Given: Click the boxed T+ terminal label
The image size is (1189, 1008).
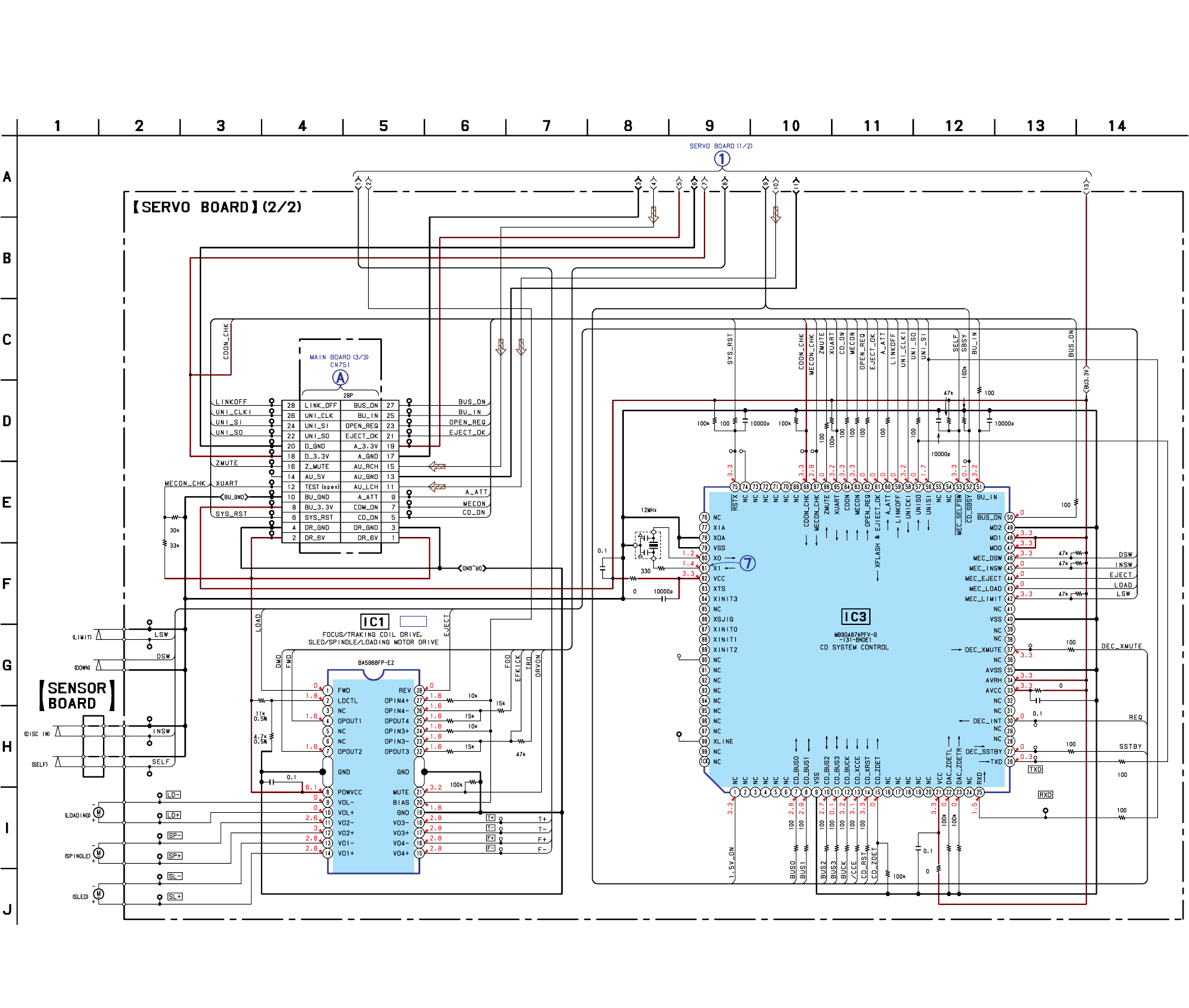Looking at the screenshot, I should coord(490,818).
